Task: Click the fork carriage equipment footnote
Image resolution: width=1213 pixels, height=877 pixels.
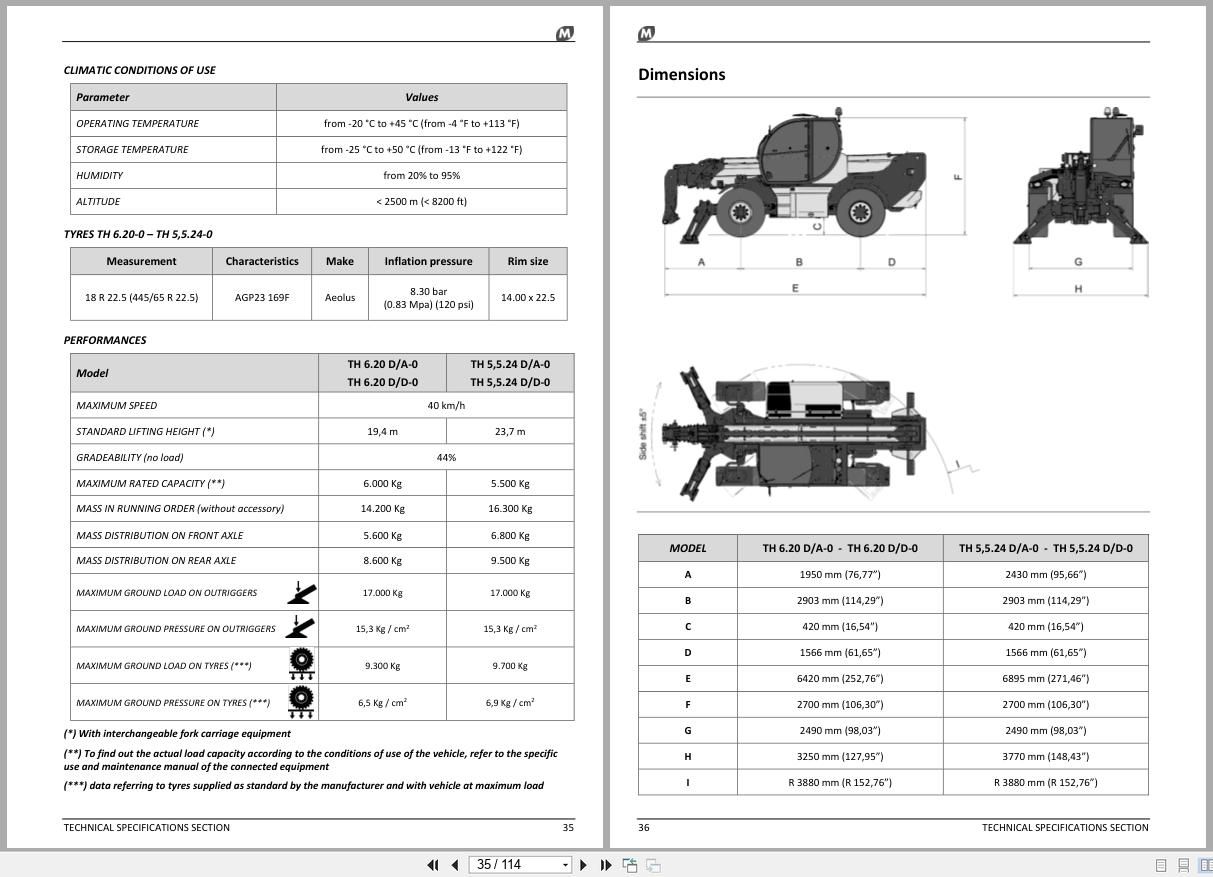Action: coord(177,733)
